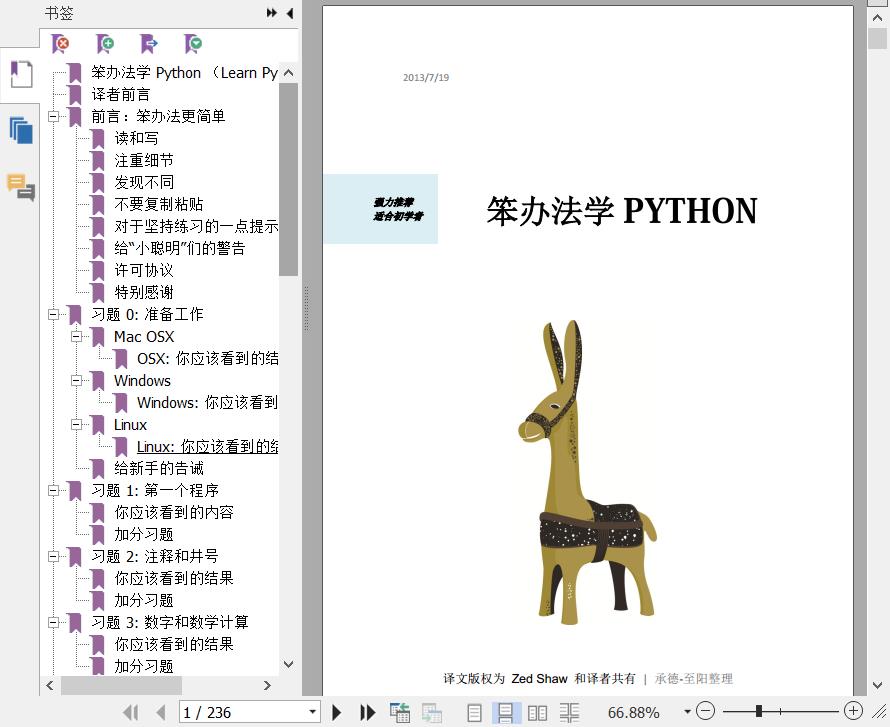Open the page number dropdown
This screenshot has height=727, width=890.
click(x=312, y=712)
